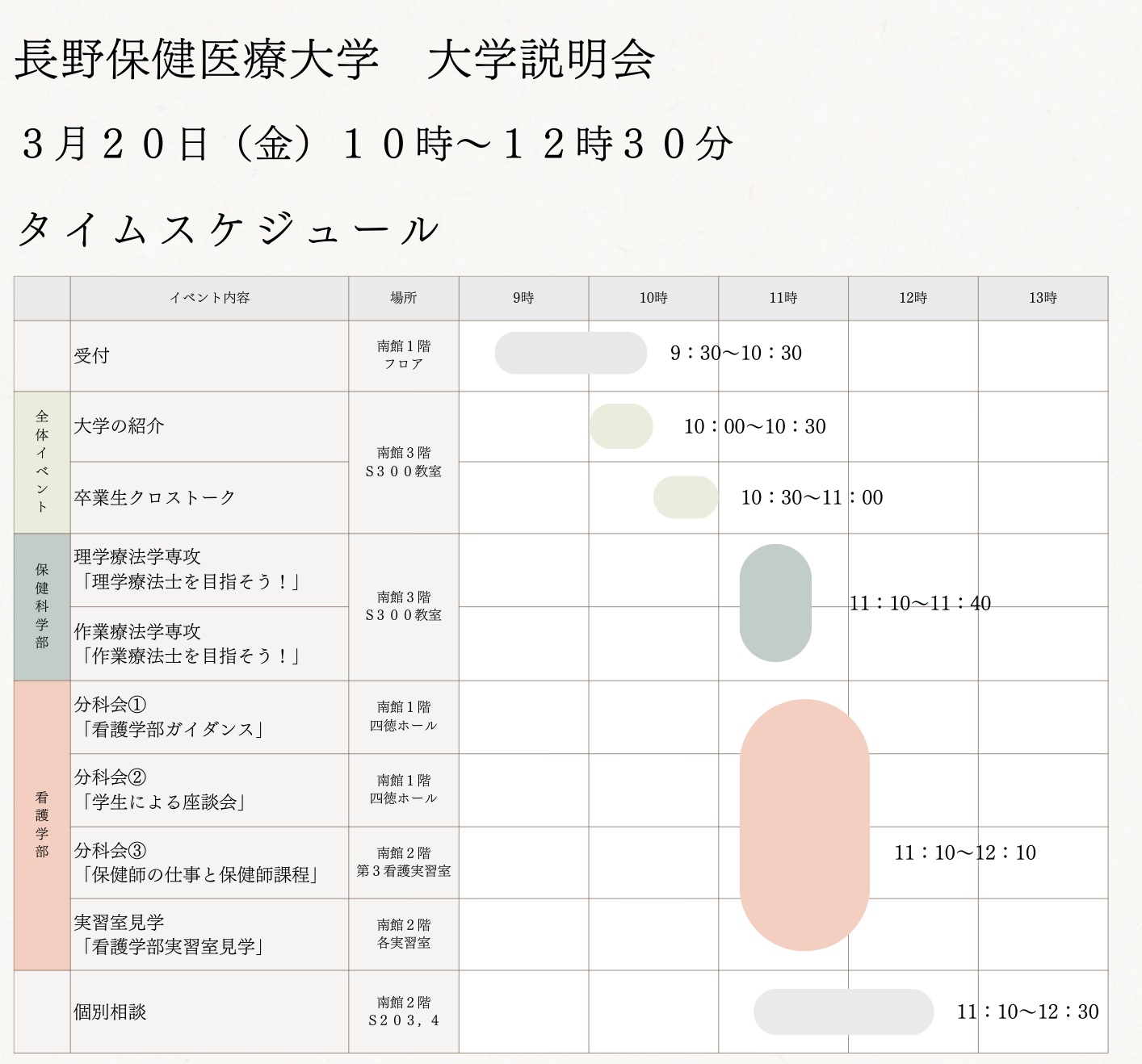The height and width of the screenshot is (1064, 1142).
Task: Click the 13時 column header
Action: click(1042, 298)
